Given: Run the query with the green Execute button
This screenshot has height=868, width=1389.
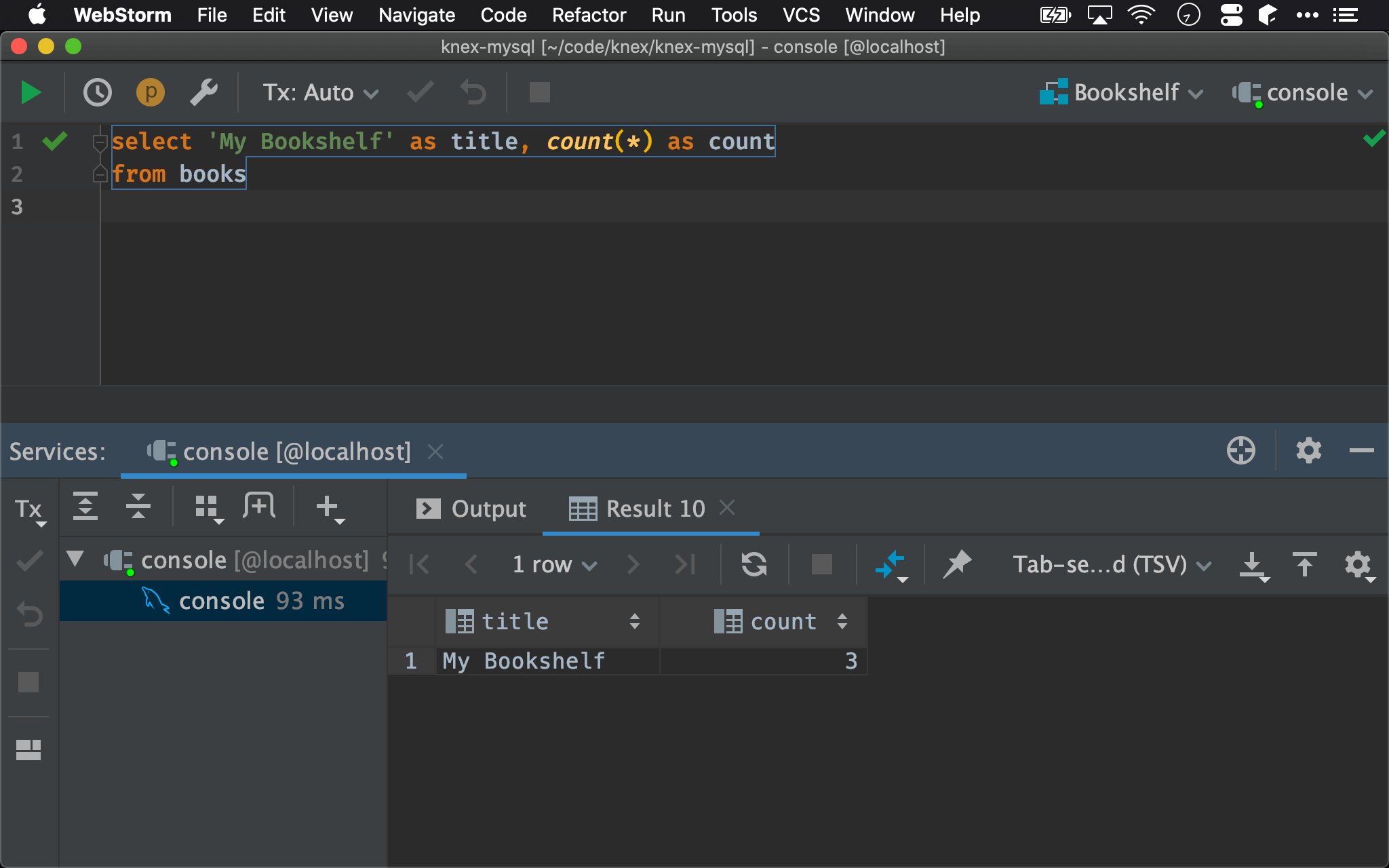Looking at the screenshot, I should [x=31, y=93].
